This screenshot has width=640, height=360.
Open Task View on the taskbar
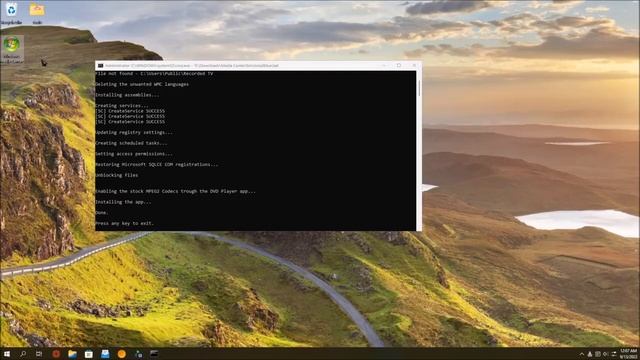(39, 354)
